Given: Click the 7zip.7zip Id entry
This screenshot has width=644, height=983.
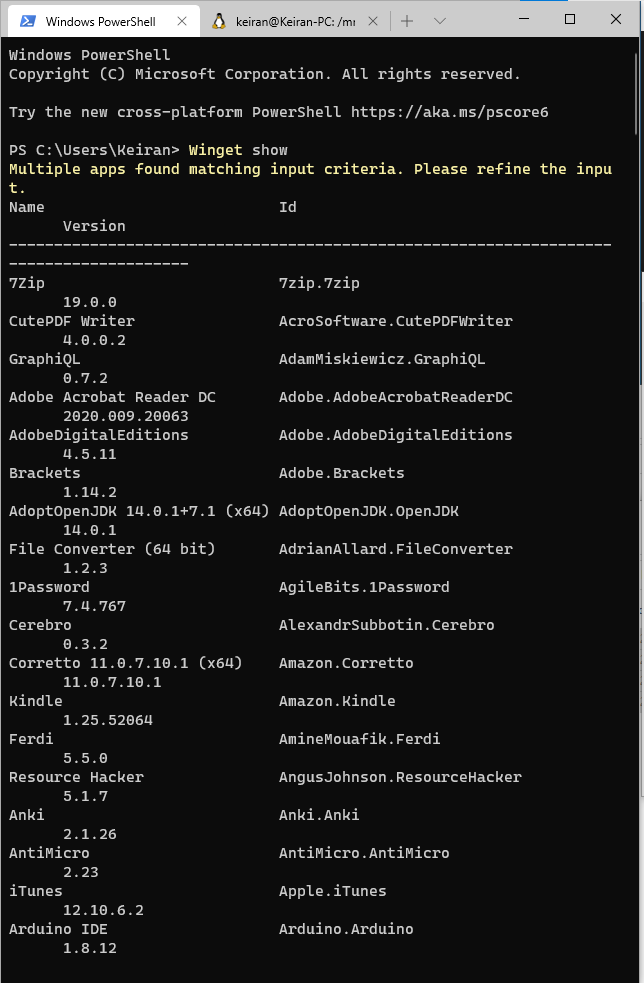Looking at the screenshot, I should tap(319, 283).
